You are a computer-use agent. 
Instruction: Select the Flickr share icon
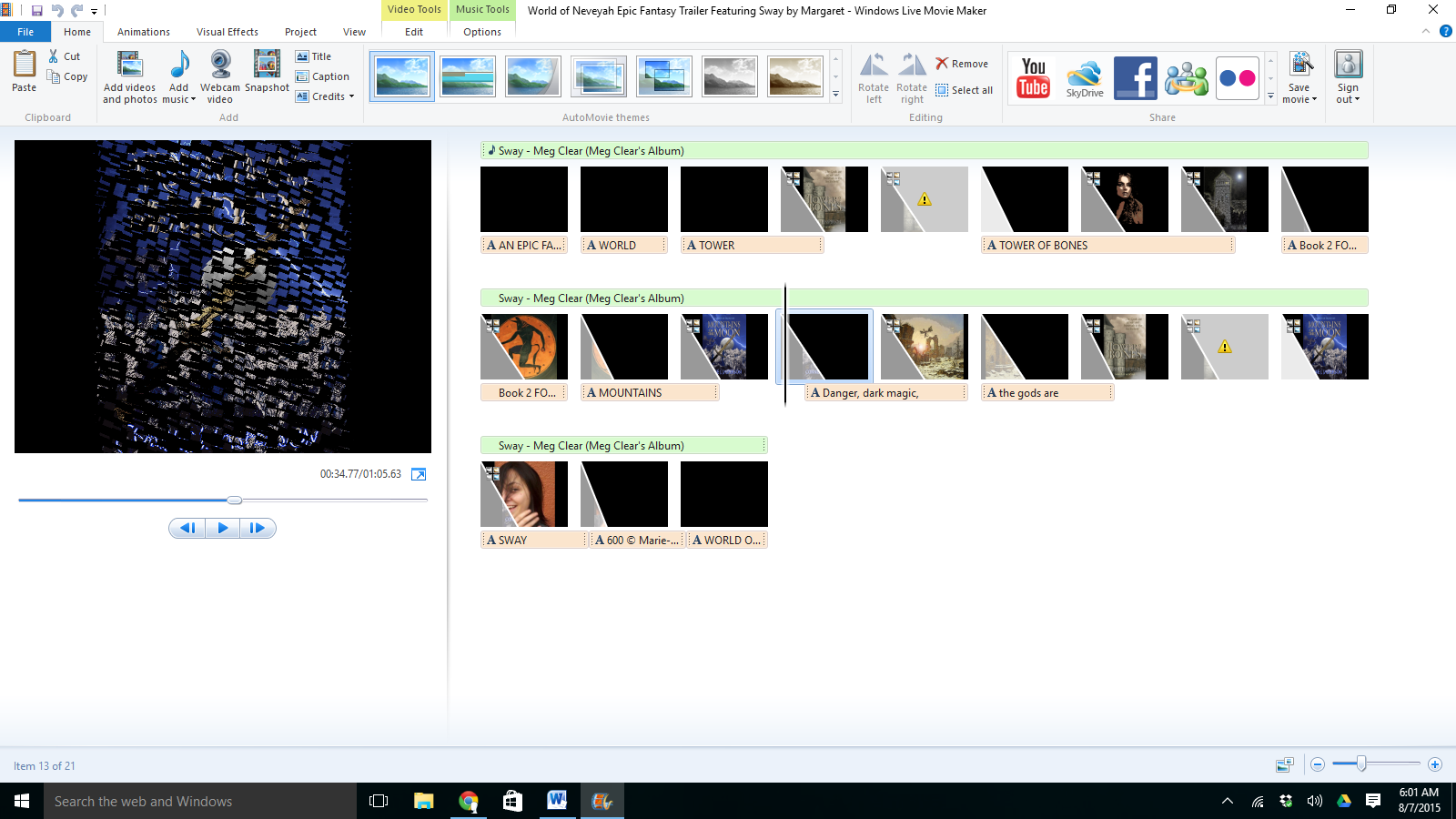(x=1237, y=77)
